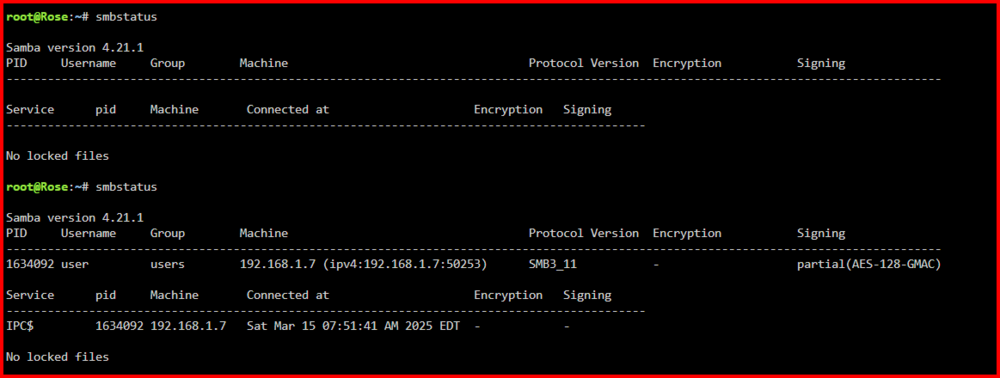Image resolution: width=1000 pixels, height=378 pixels.
Task: Click the IPC$ service entry
Action: (20, 326)
